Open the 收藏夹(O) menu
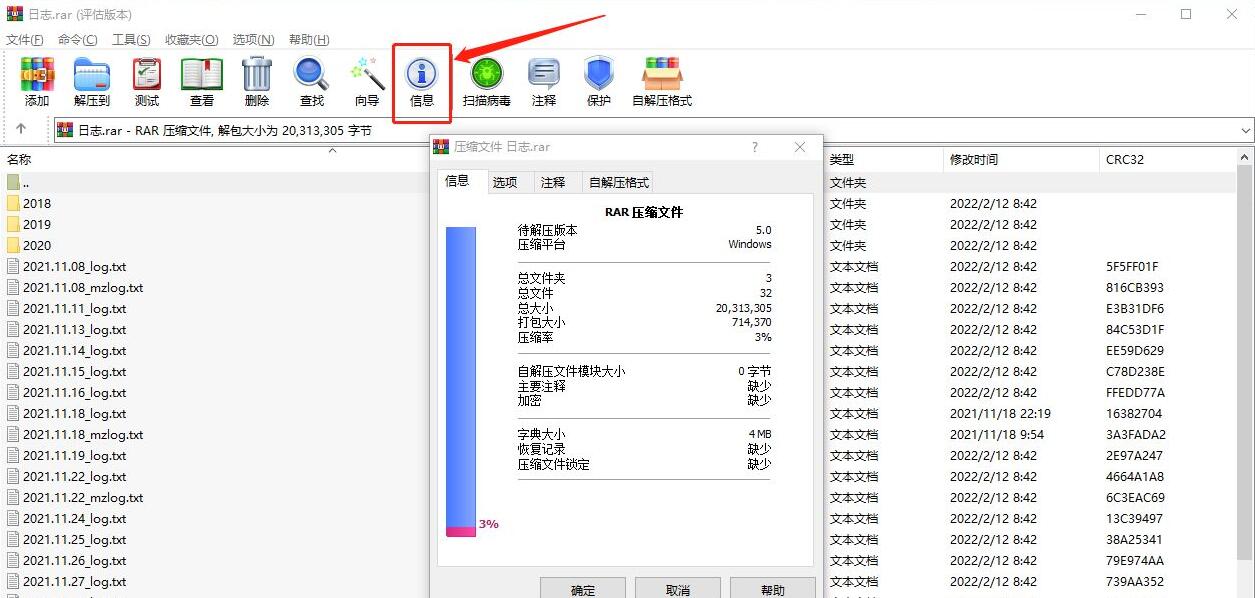Image resolution: width=1255 pixels, height=598 pixels. tap(192, 40)
